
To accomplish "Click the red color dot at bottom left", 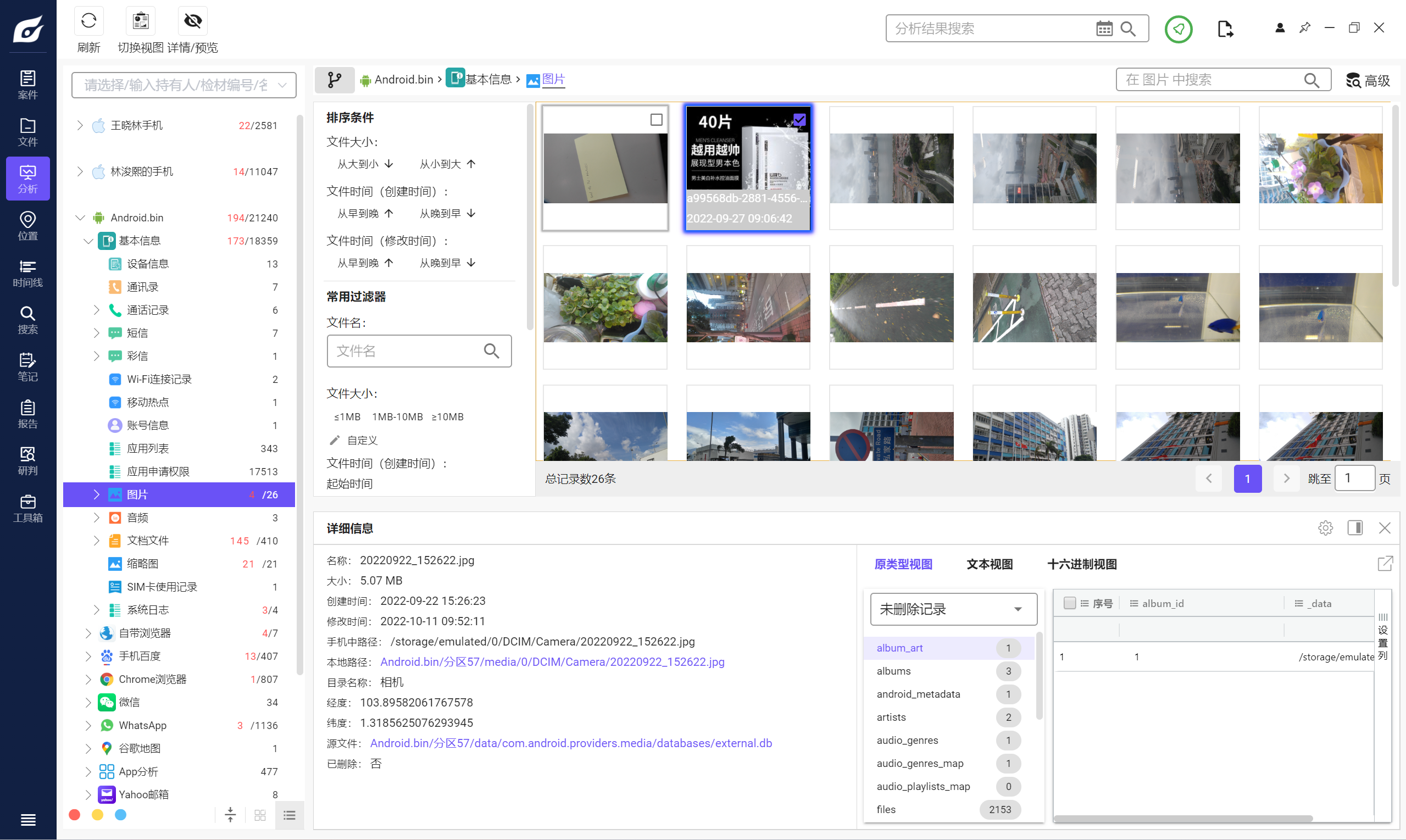I will point(74,815).
